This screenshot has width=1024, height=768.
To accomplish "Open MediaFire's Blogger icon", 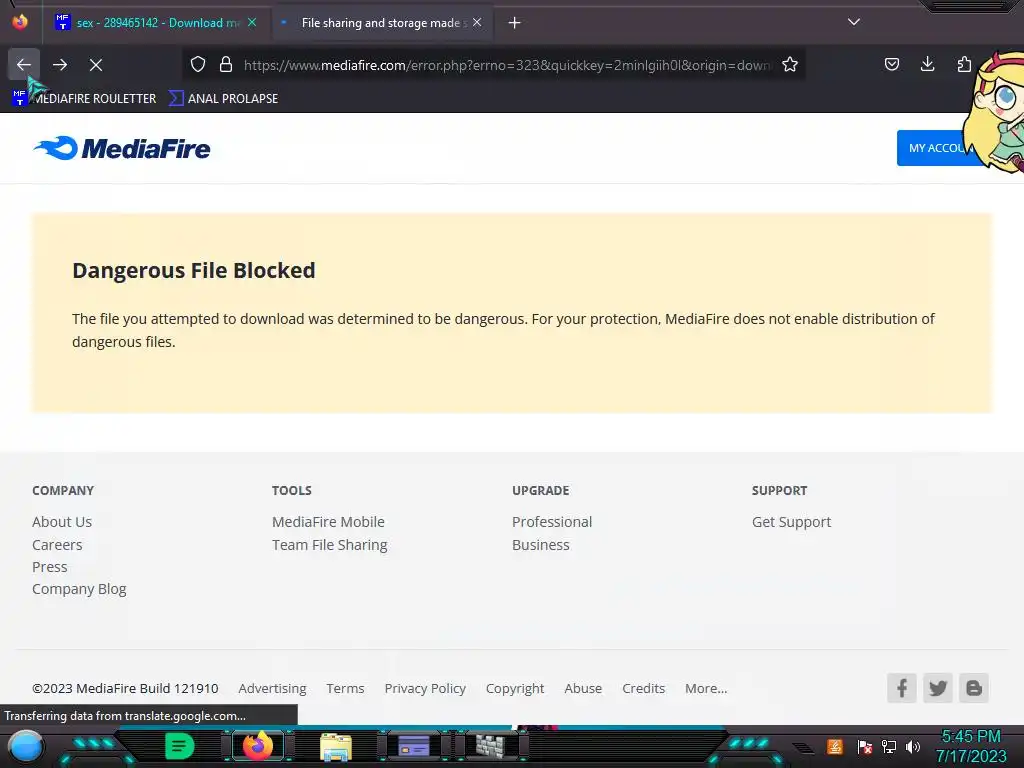I will click(x=974, y=688).
